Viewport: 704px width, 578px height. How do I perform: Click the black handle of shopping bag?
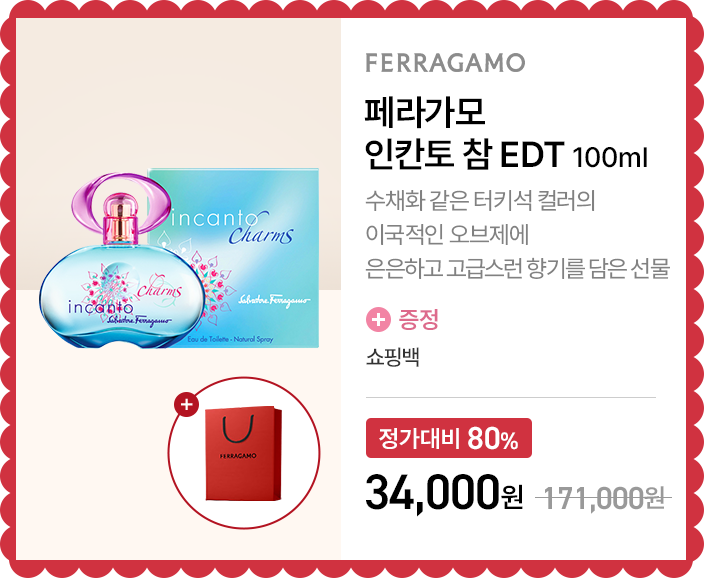point(238,430)
